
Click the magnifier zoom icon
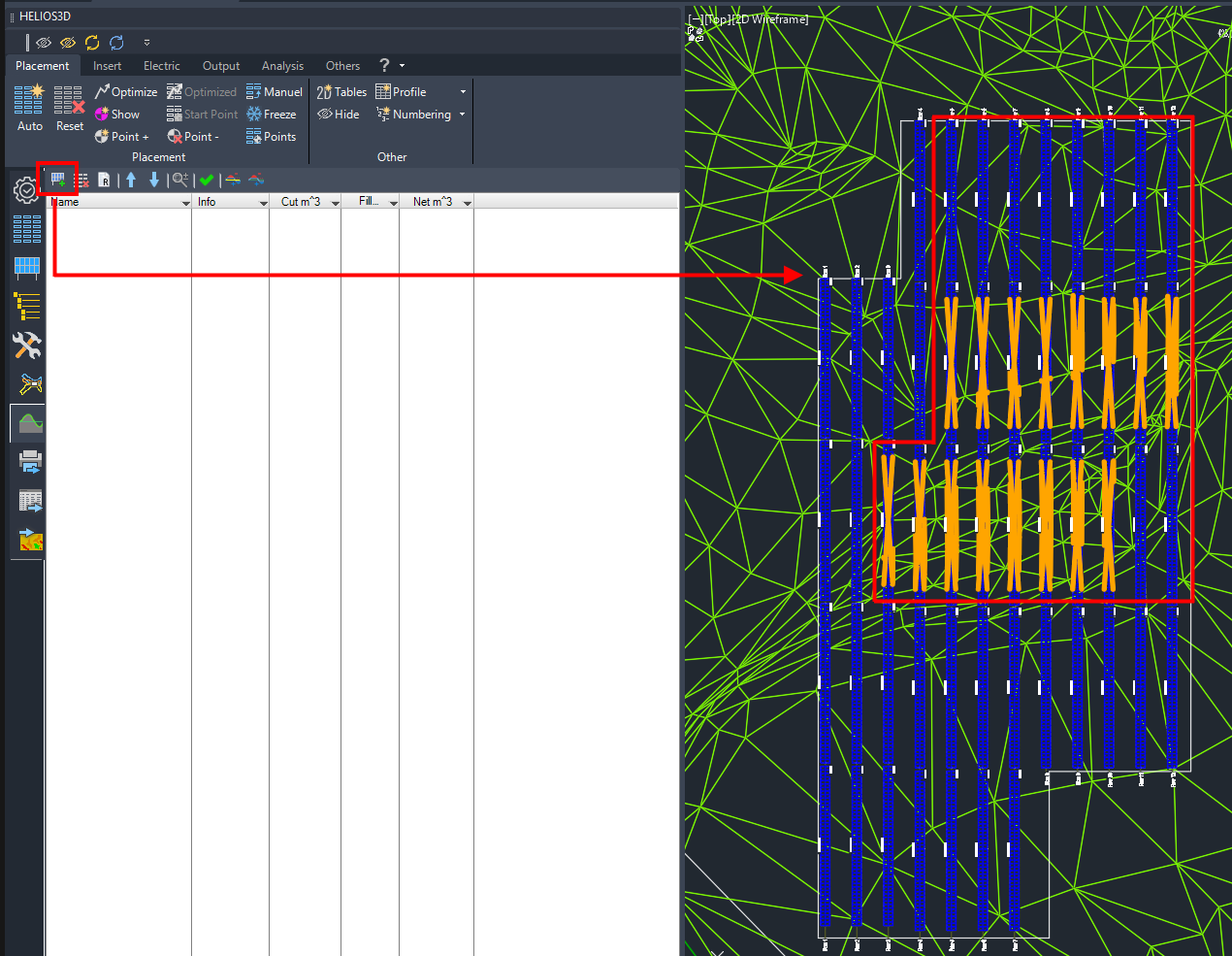pyautogui.click(x=180, y=180)
